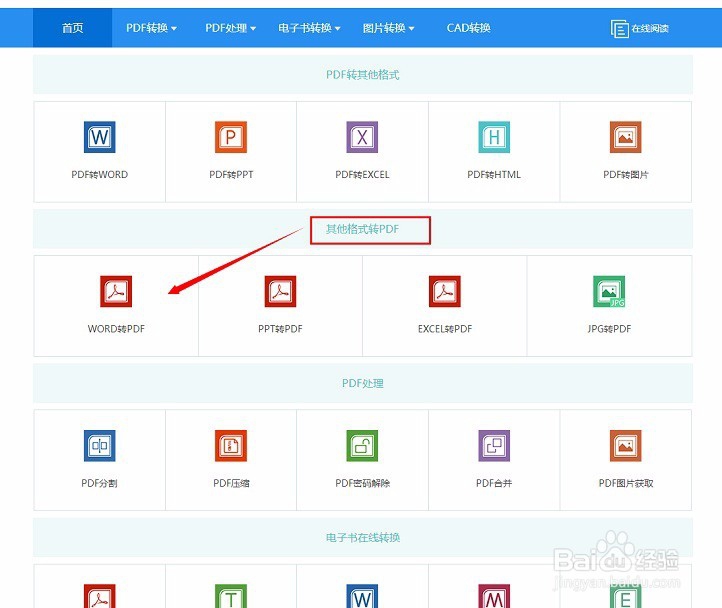Open the PDF转HTML teal icon
This screenshot has width=722, height=608.
coord(494,137)
